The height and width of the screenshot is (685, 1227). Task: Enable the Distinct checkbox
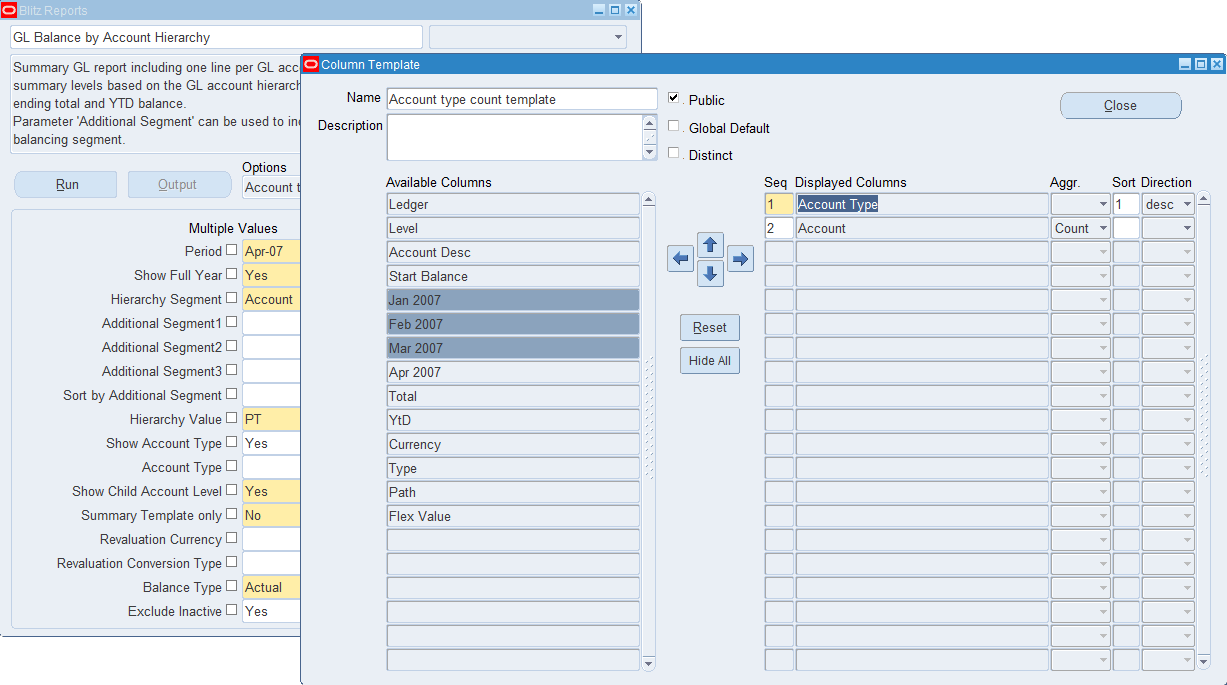tap(675, 154)
